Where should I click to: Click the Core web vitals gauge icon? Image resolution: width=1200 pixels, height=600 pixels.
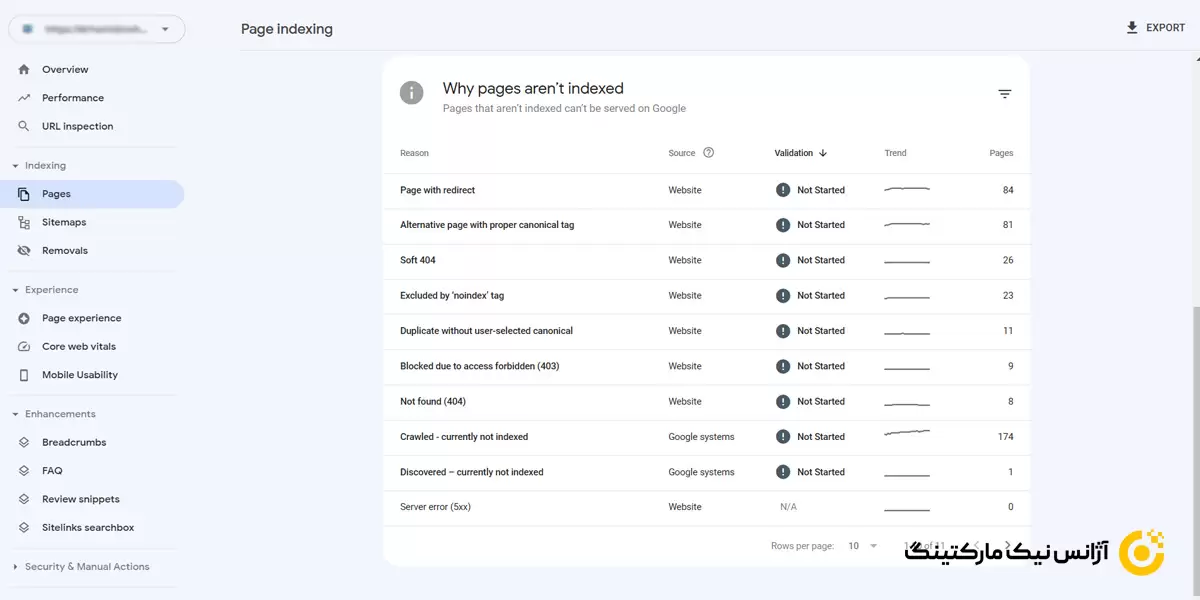[x=24, y=347]
